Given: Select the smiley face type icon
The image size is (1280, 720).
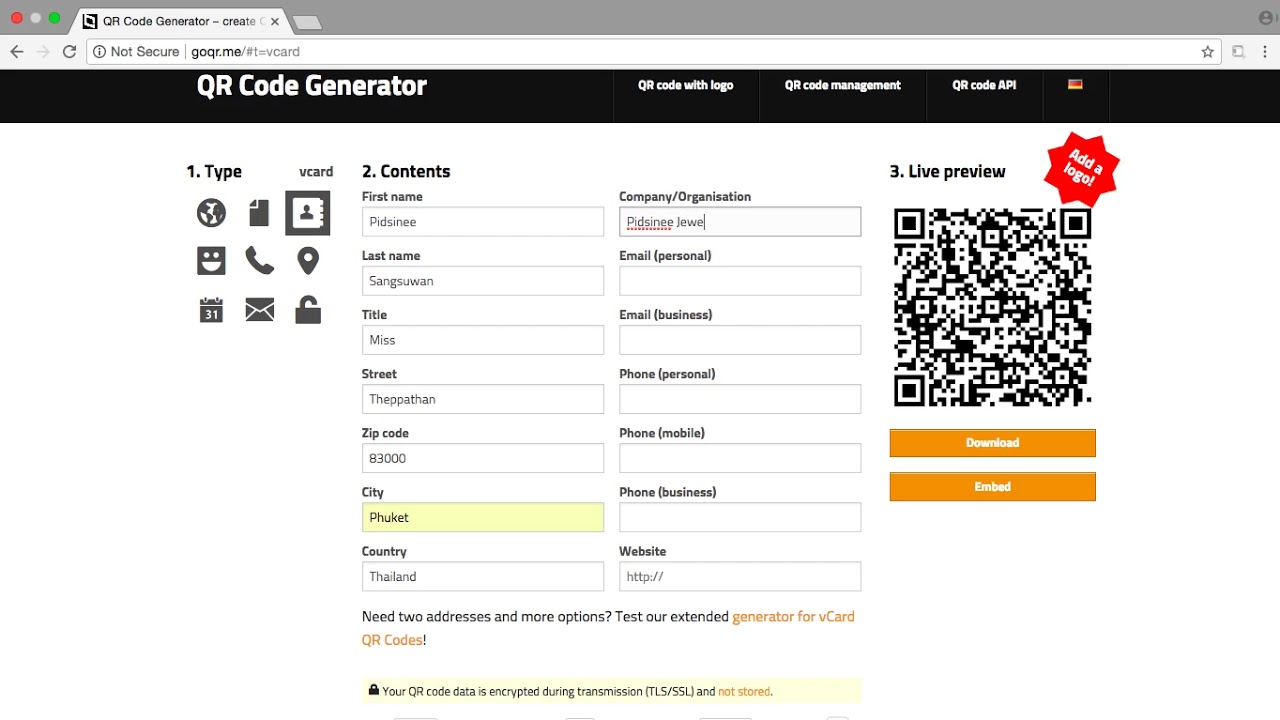Looking at the screenshot, I should coord(211,261).
